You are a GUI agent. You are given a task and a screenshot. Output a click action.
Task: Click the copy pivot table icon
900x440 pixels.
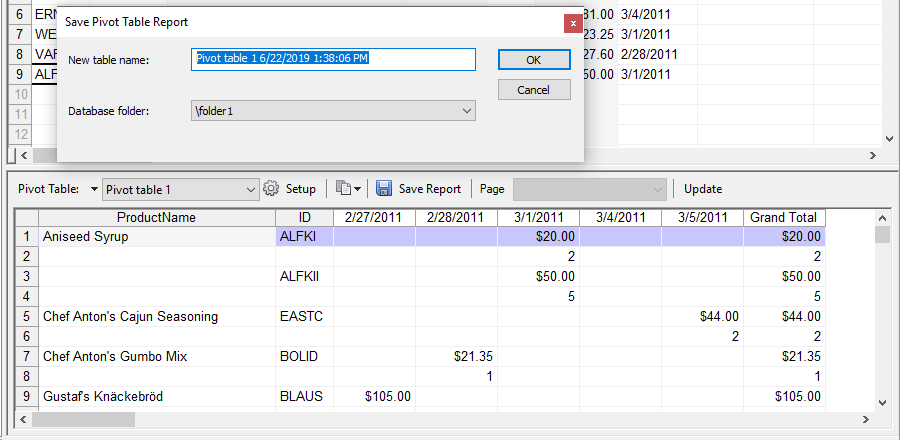[x=344, y=189]
